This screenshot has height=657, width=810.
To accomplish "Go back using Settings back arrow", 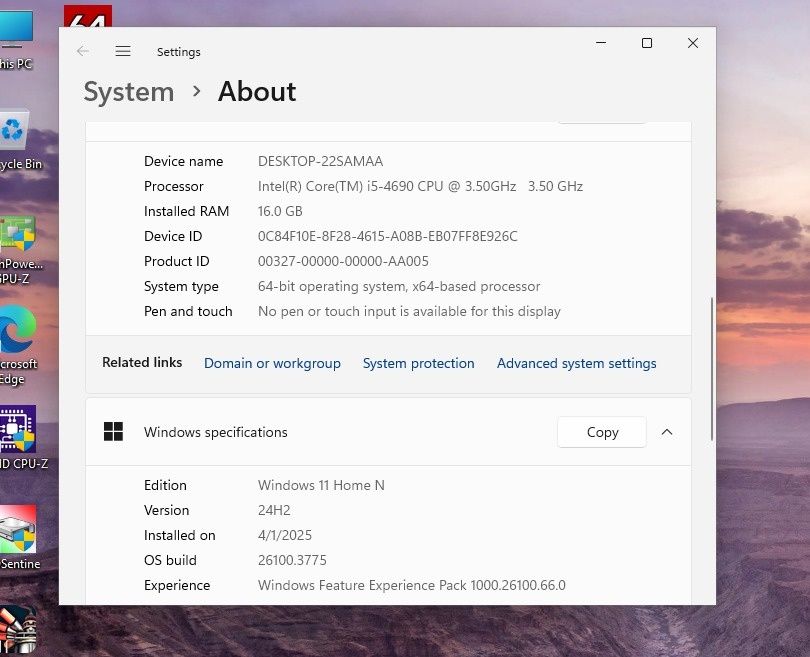I will pyautogui.click(x=83, y=51).
